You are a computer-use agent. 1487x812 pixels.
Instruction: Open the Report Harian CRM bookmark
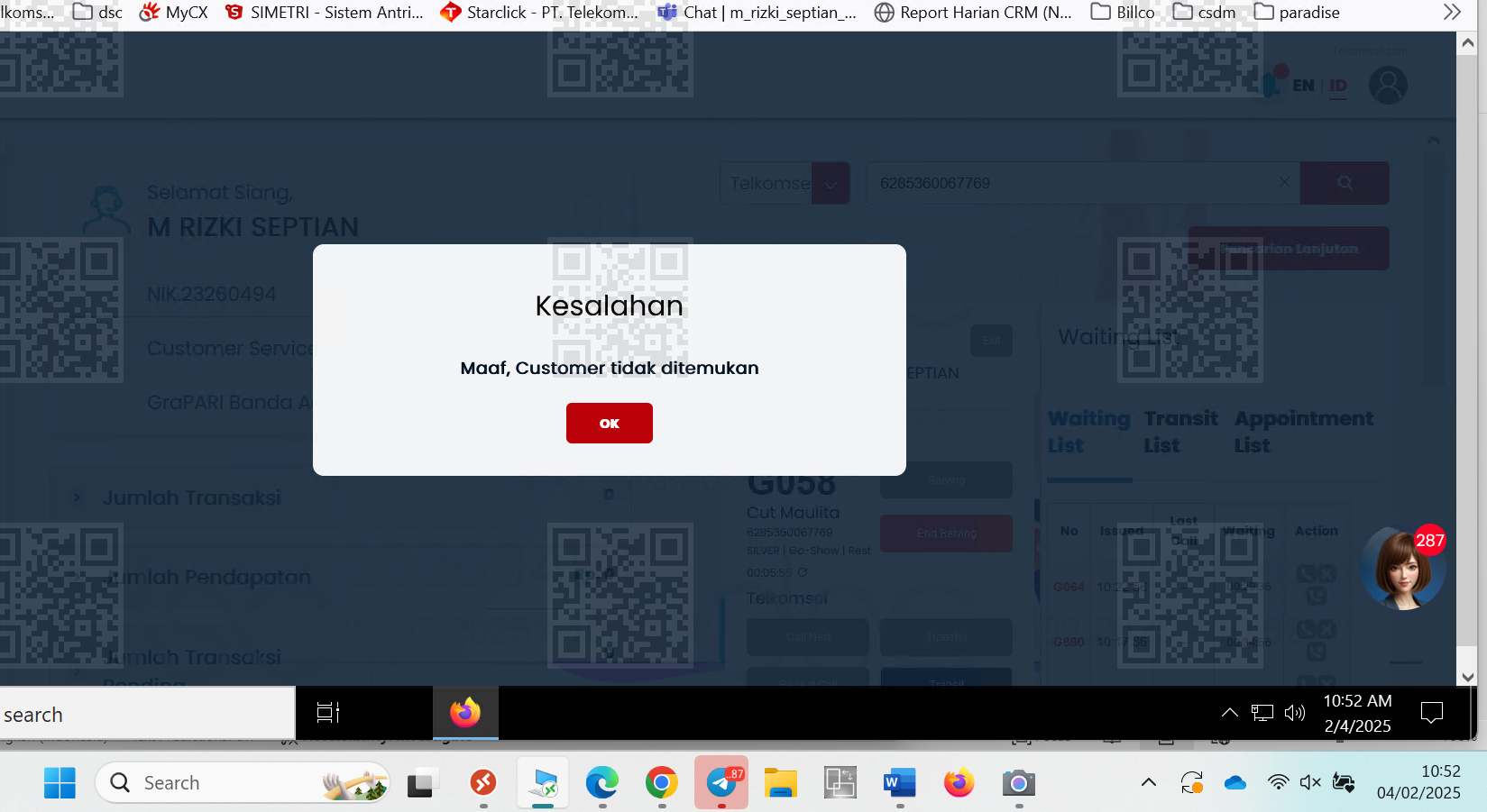click(974, 13)
